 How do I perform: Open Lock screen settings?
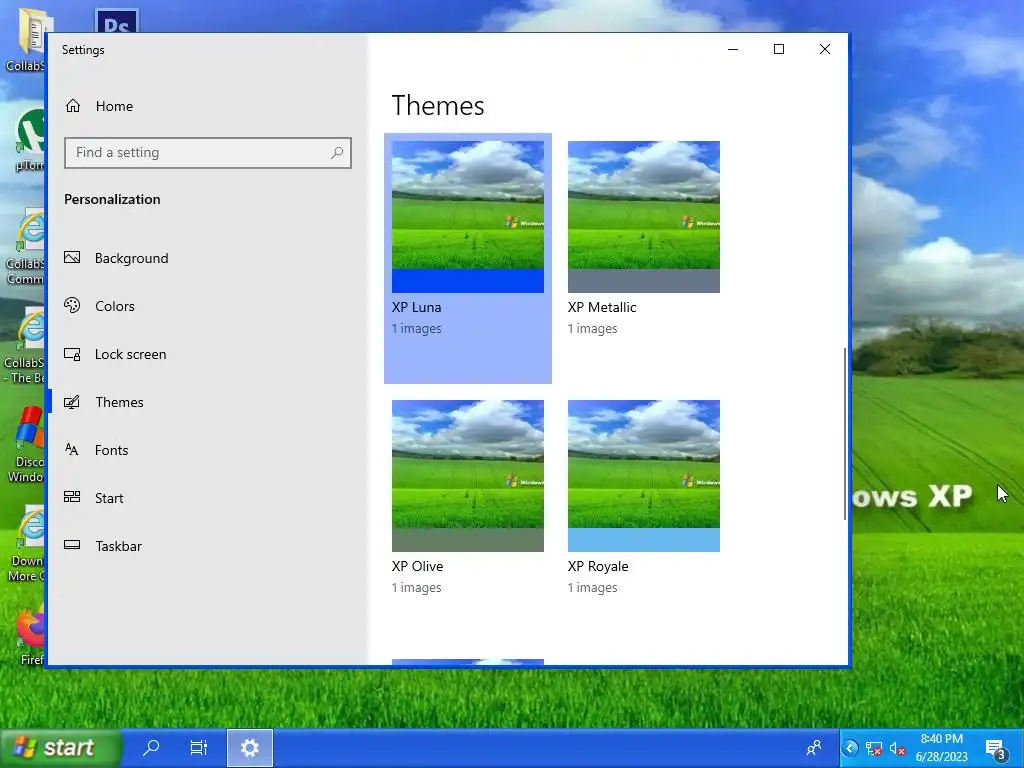(x=115, y=354)
